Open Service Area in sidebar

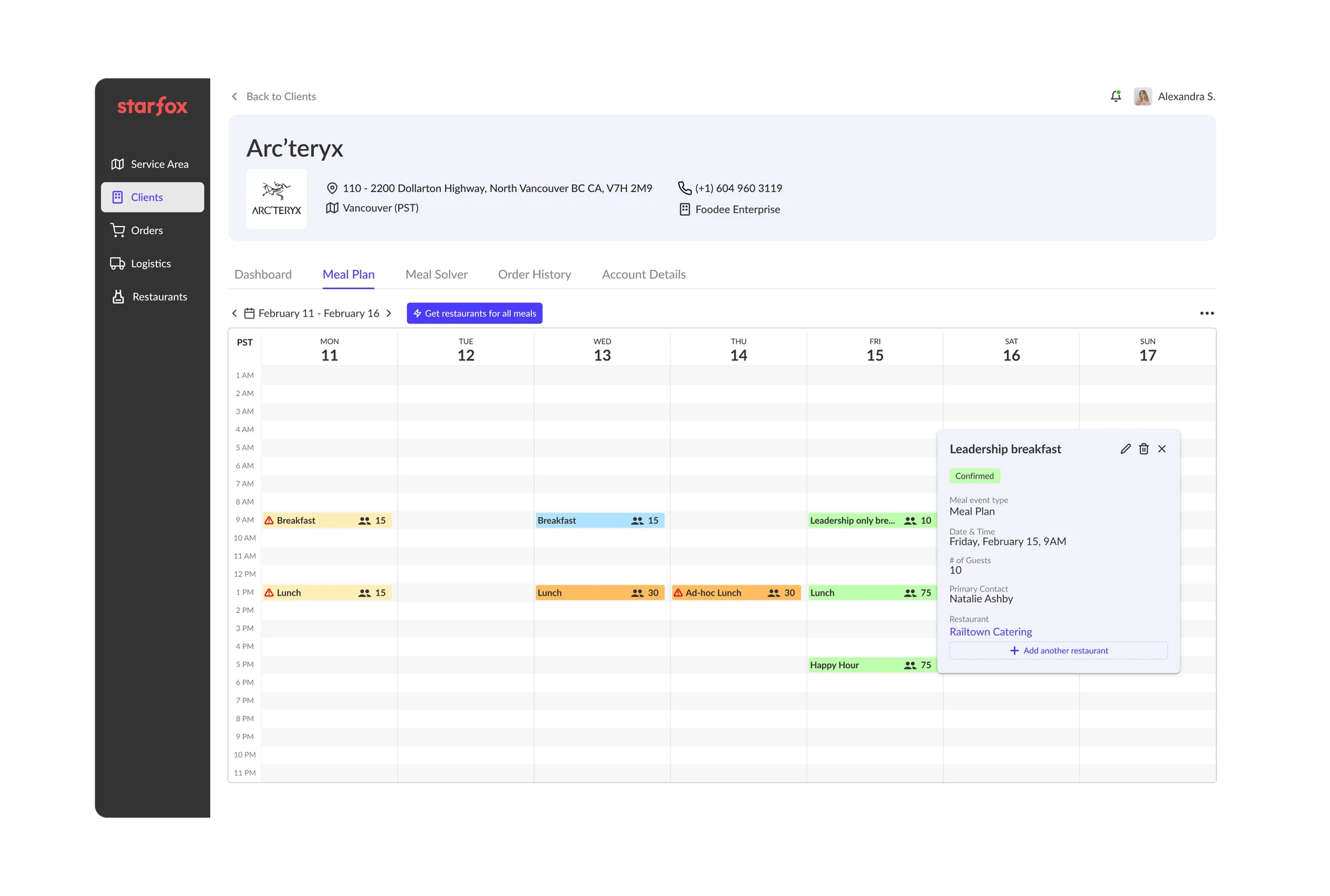pos(152,164)
